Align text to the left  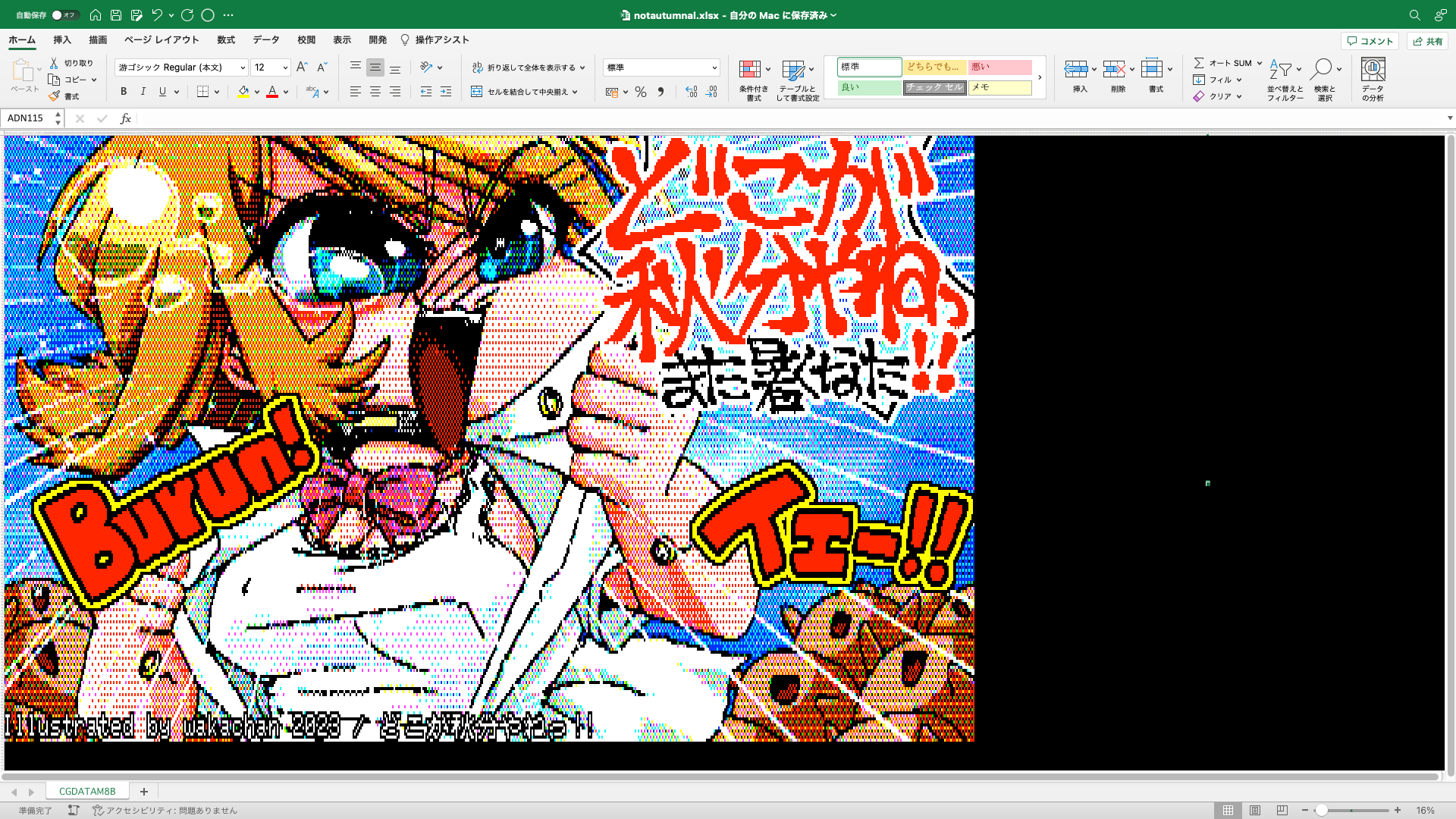[355, 92]
